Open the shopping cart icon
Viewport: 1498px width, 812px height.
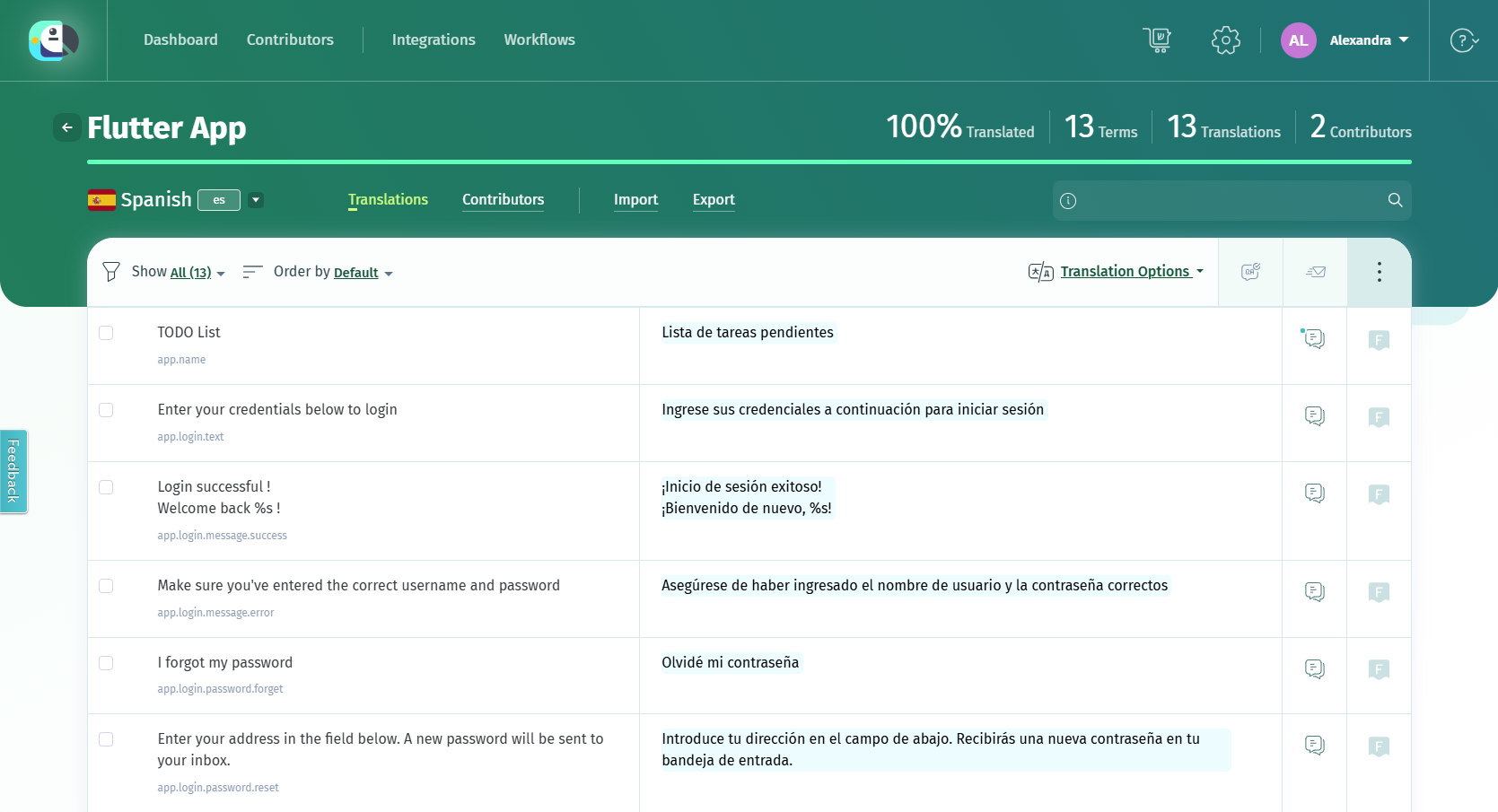[1158, 40]
